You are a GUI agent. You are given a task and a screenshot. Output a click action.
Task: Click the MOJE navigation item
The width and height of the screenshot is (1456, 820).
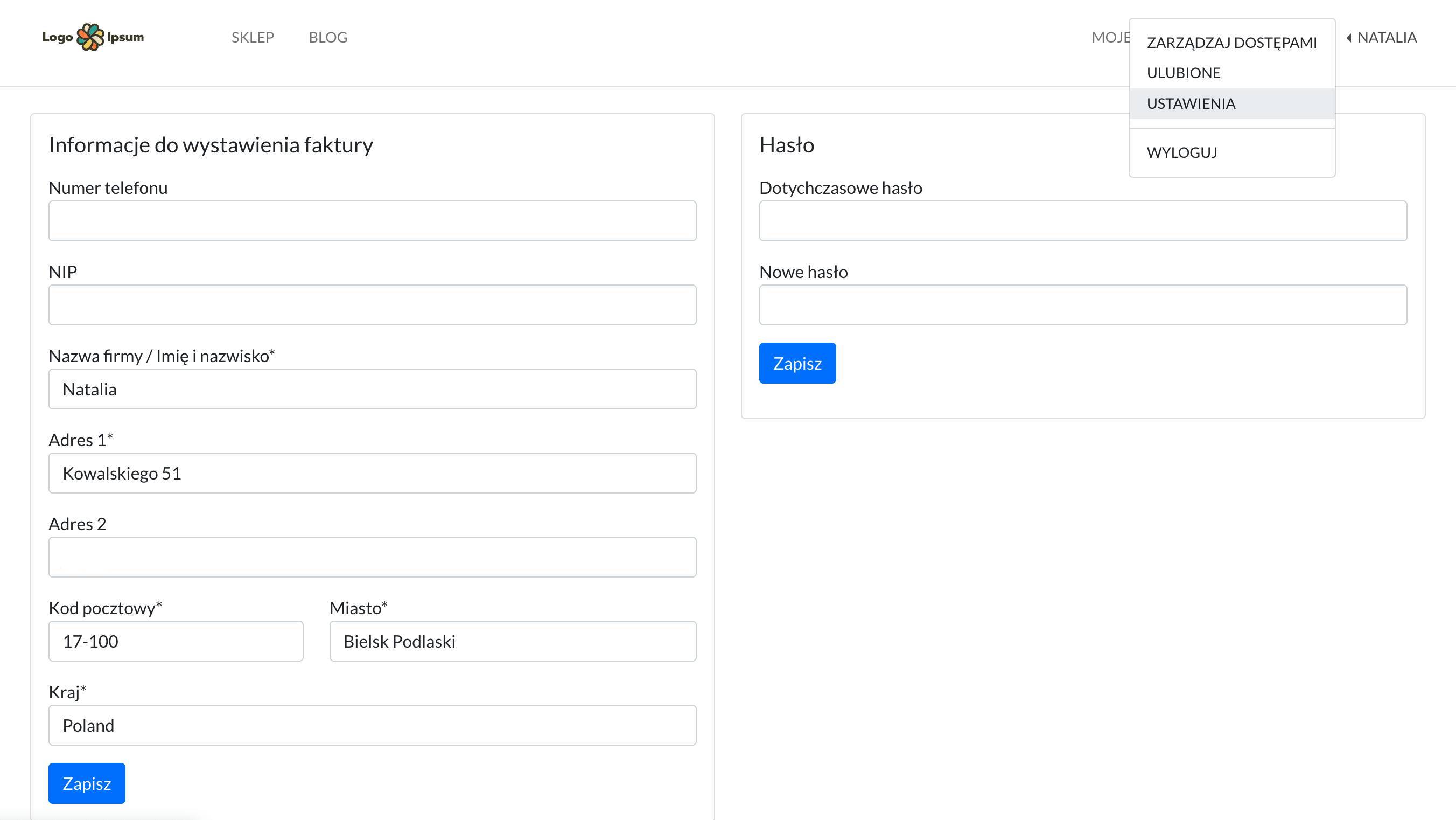click(x=1110, y=37)
